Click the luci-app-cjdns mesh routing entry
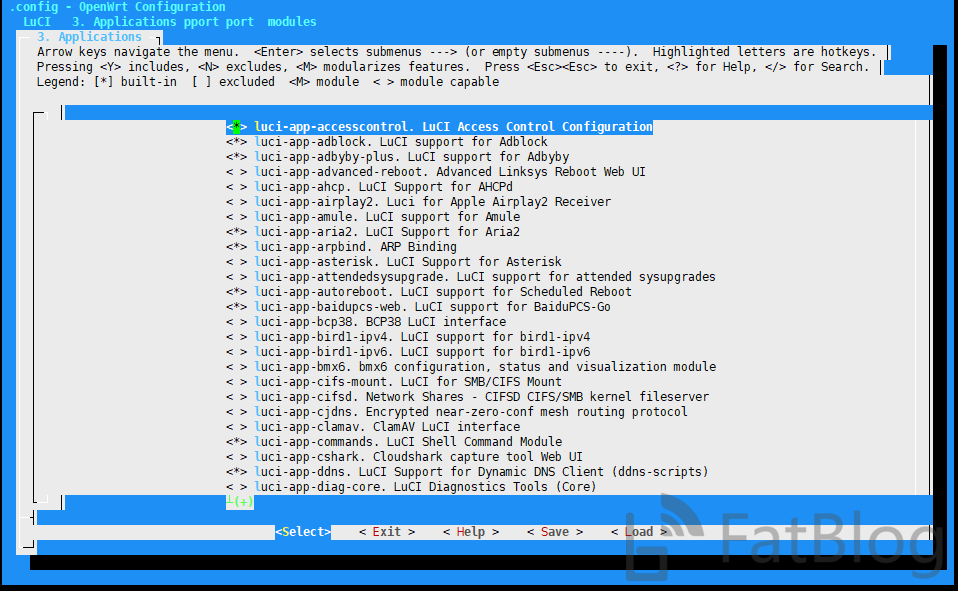 471,412
